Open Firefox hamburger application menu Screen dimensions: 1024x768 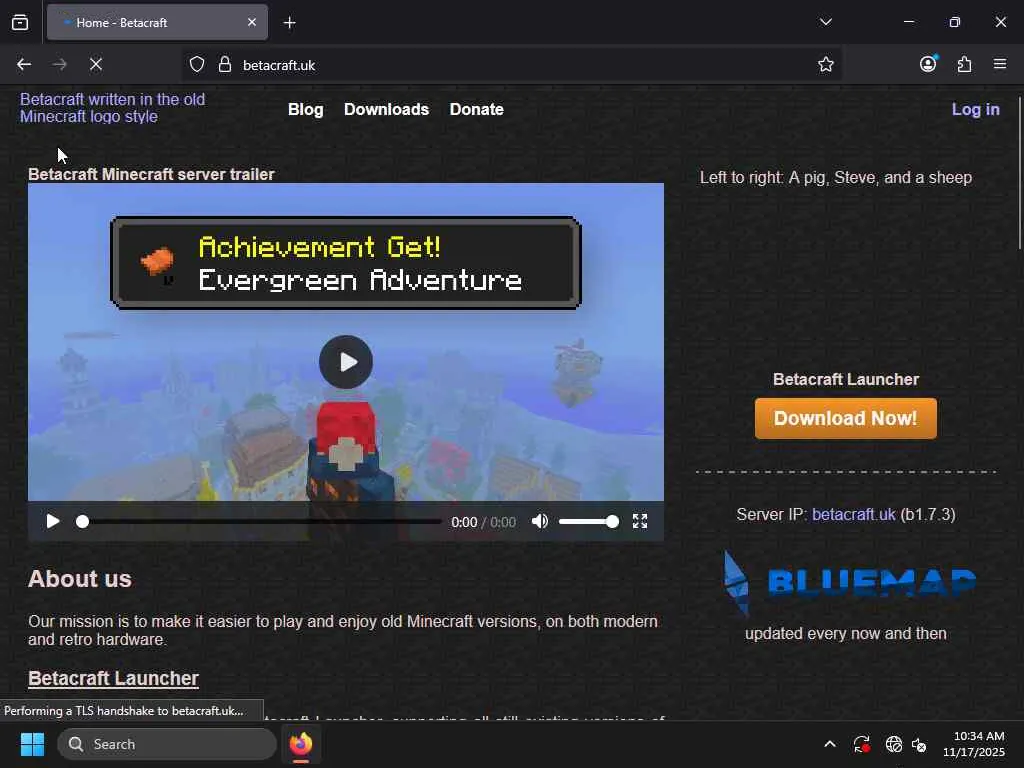pos(1000,64)
